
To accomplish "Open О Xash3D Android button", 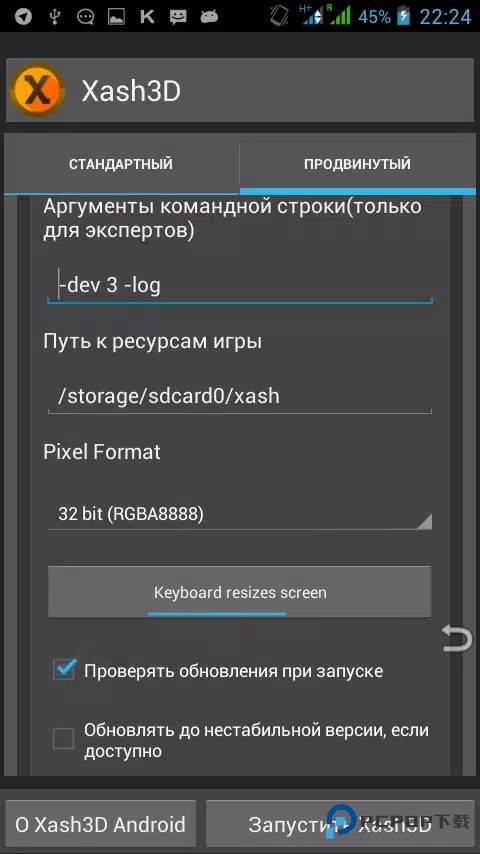I will 100,824.
